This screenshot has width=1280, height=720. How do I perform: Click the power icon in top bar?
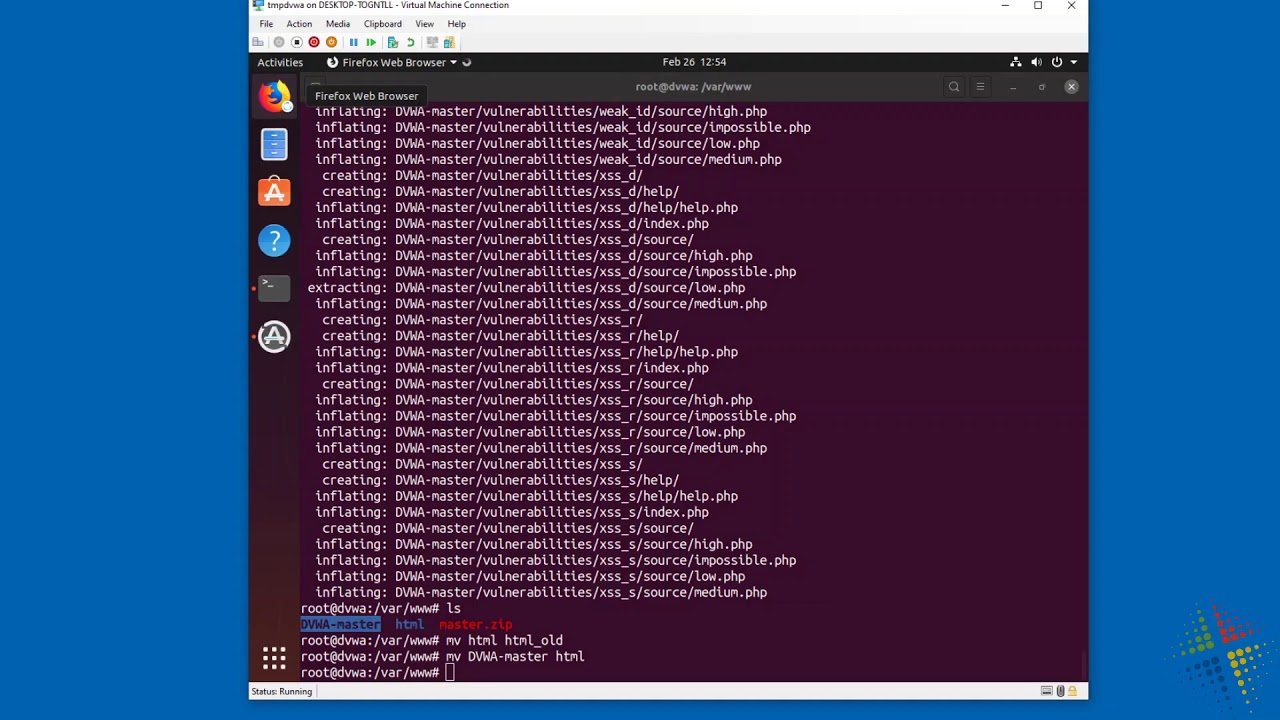(1057, 62)
